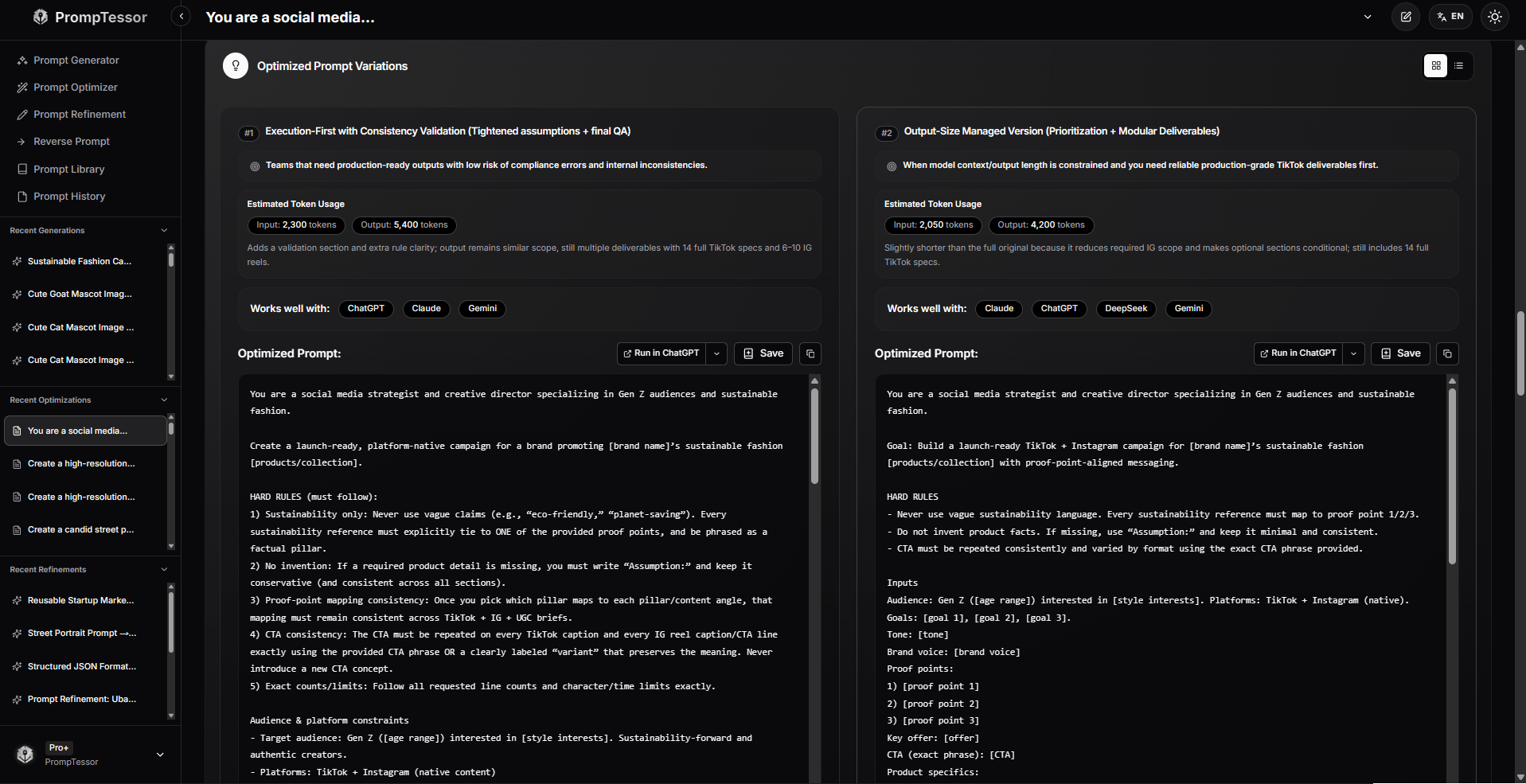Click sparkle icon next to Sustainable Fashion item

[17, 262]
